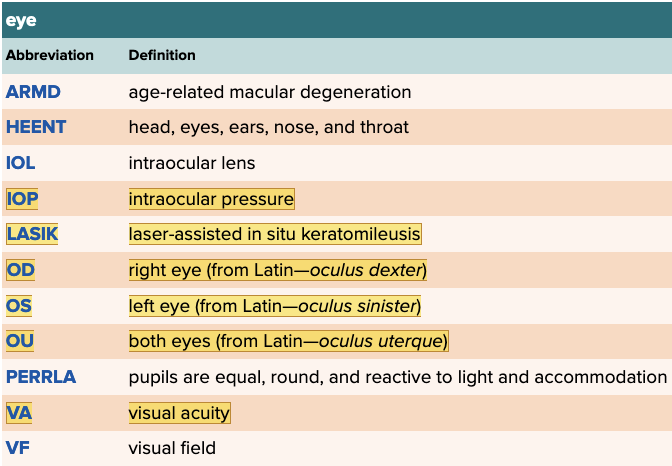Click the 'intraocular lens' definition
672x466 pixels.
[x=192, y=163]
